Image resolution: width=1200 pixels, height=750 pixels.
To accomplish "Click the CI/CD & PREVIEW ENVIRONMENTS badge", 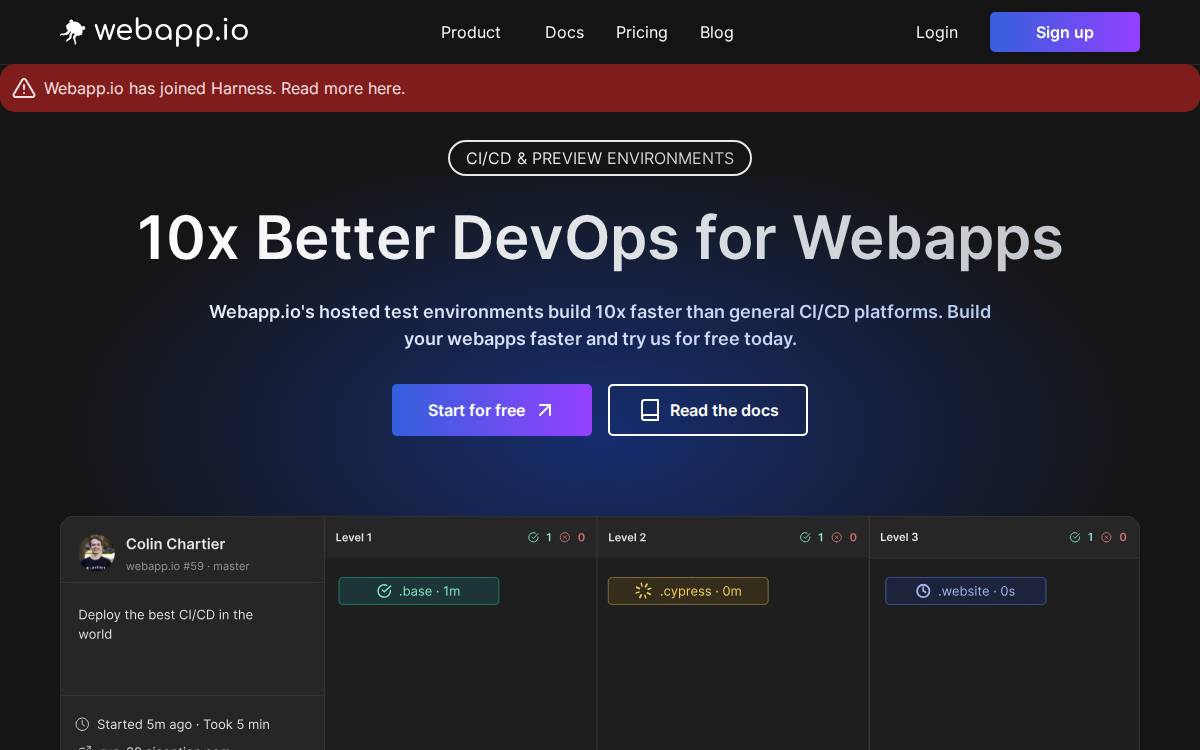I will (600, 158).
